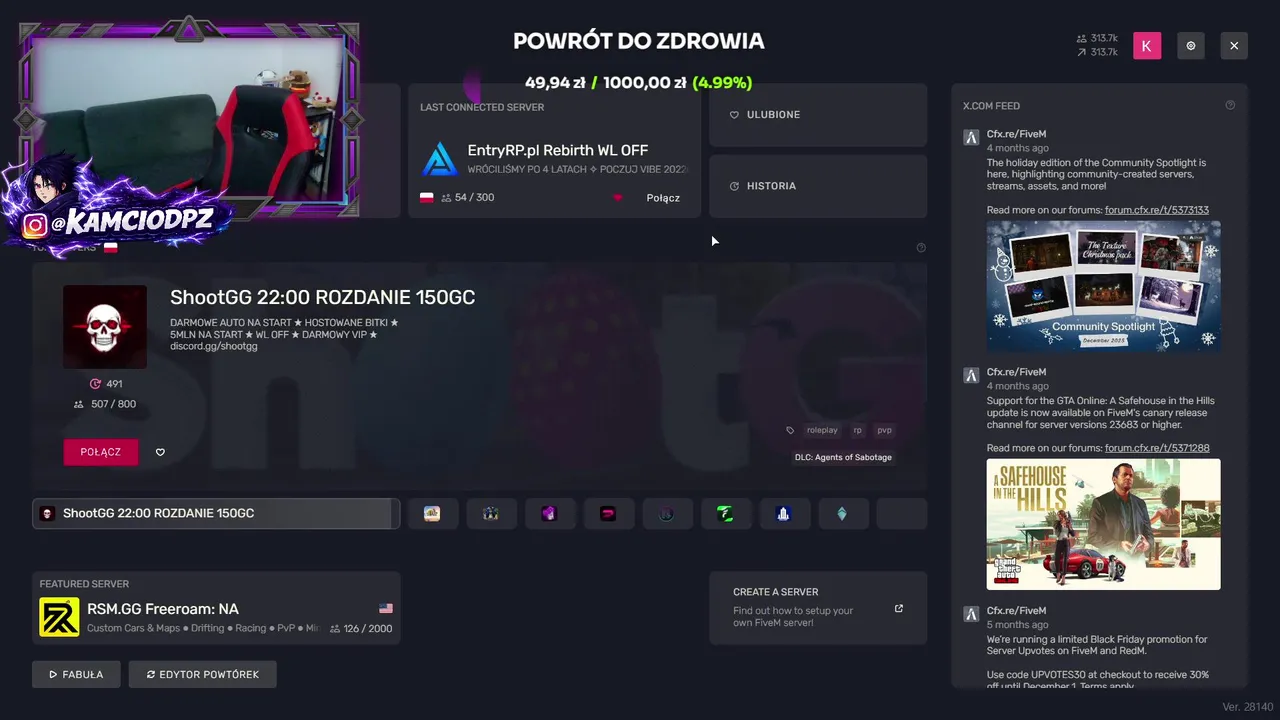Select the colorful island server icon tab

tap(432, 513)
